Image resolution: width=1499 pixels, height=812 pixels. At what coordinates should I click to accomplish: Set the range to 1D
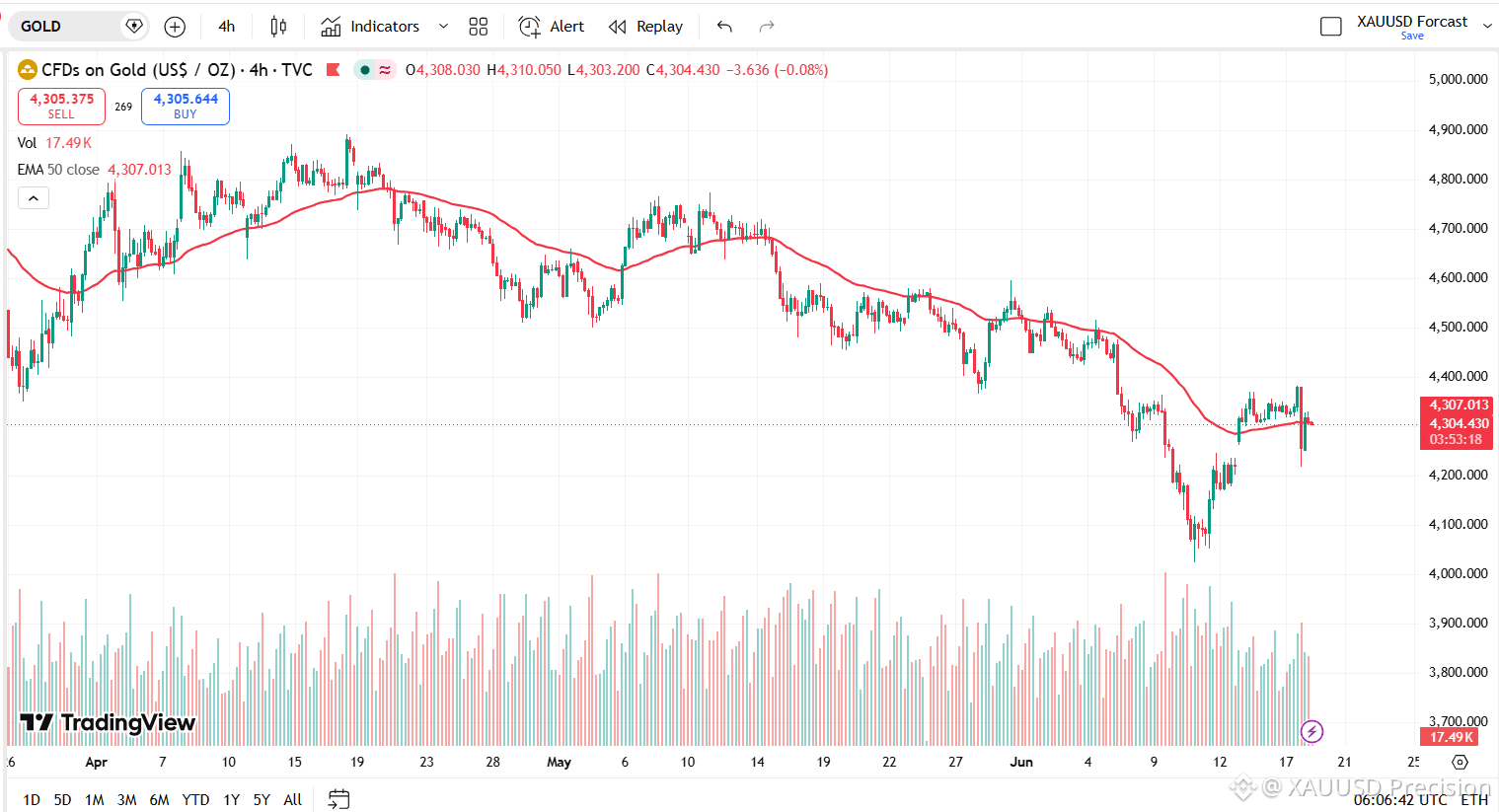pos(32,799)
